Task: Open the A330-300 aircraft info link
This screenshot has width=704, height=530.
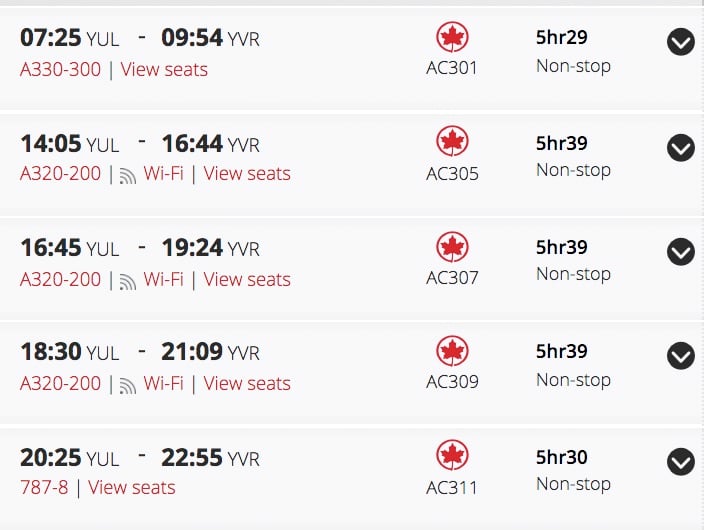Action: click(x=61, y=70)
